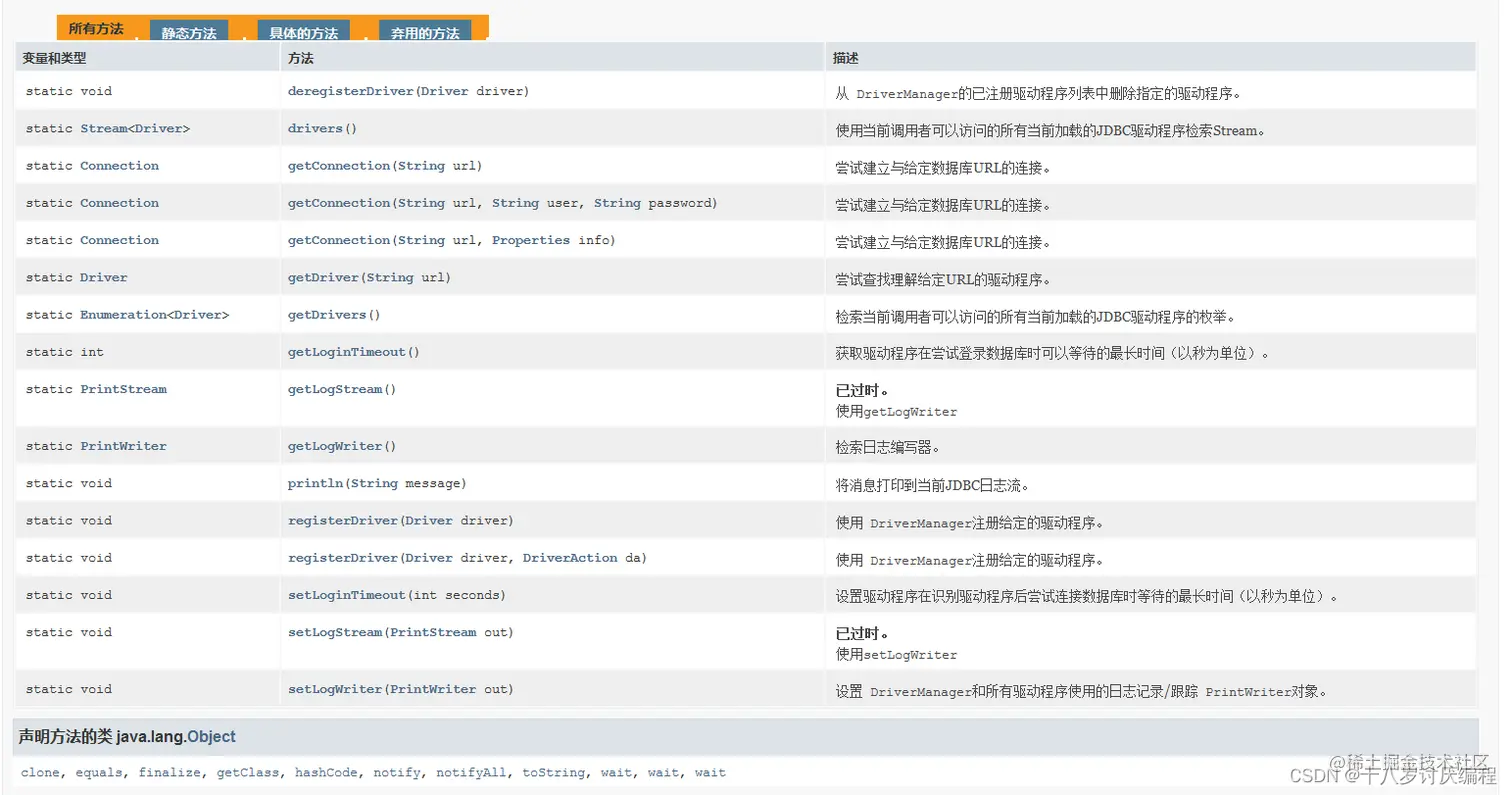Image resolution: width=1512 pixels, height=795 pixels.
Task: Open the inherited notifyAll method link
Action: 471,773
